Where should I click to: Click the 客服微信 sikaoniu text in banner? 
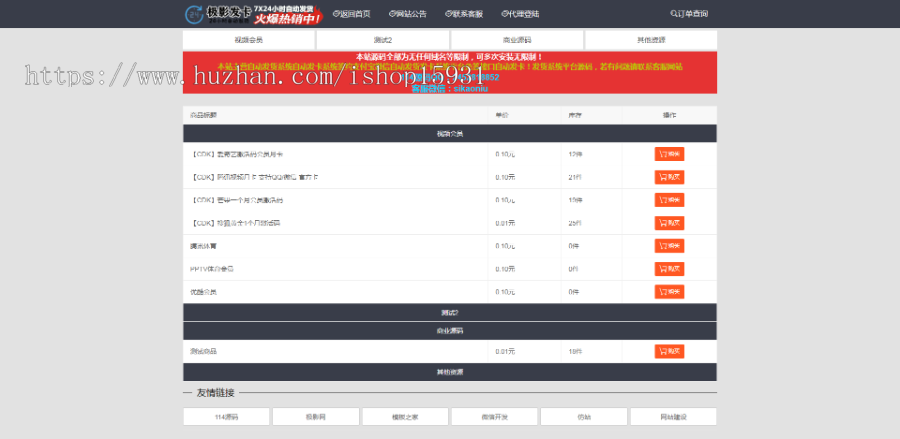(450, 89)
